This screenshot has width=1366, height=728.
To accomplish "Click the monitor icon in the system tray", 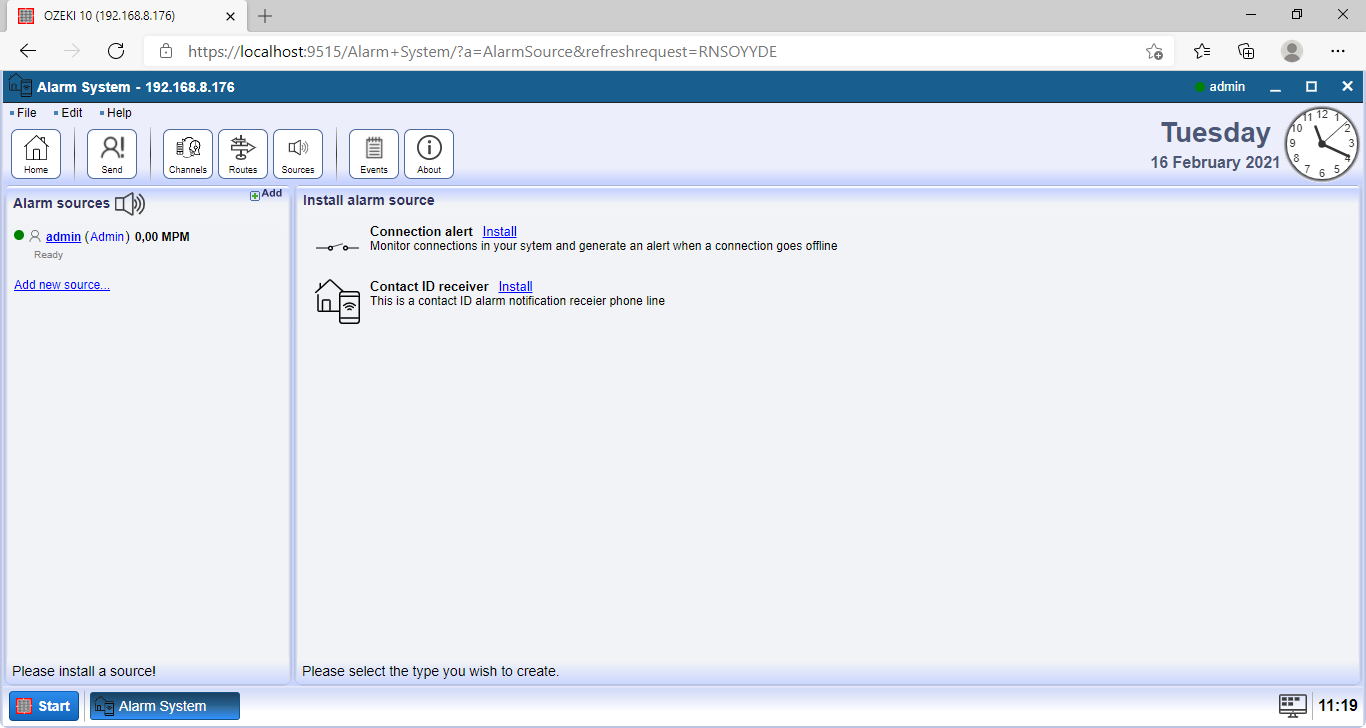I will click(1293, 706).
